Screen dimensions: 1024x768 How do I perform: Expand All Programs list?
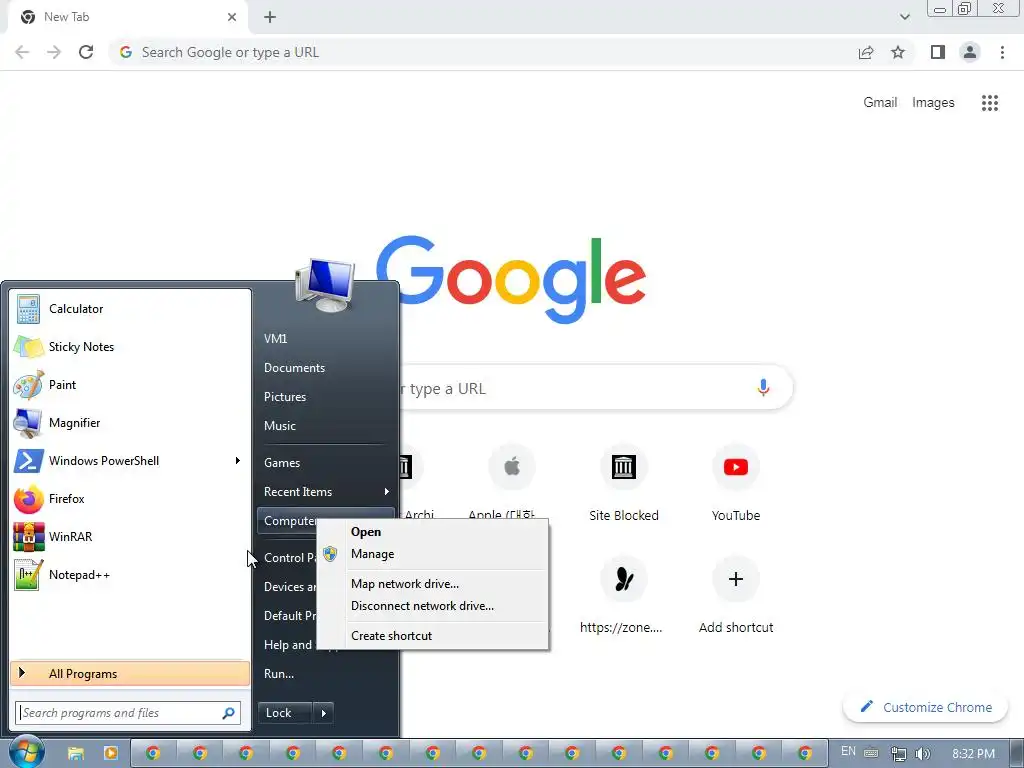pyautogui.click(x=130, y=674)
